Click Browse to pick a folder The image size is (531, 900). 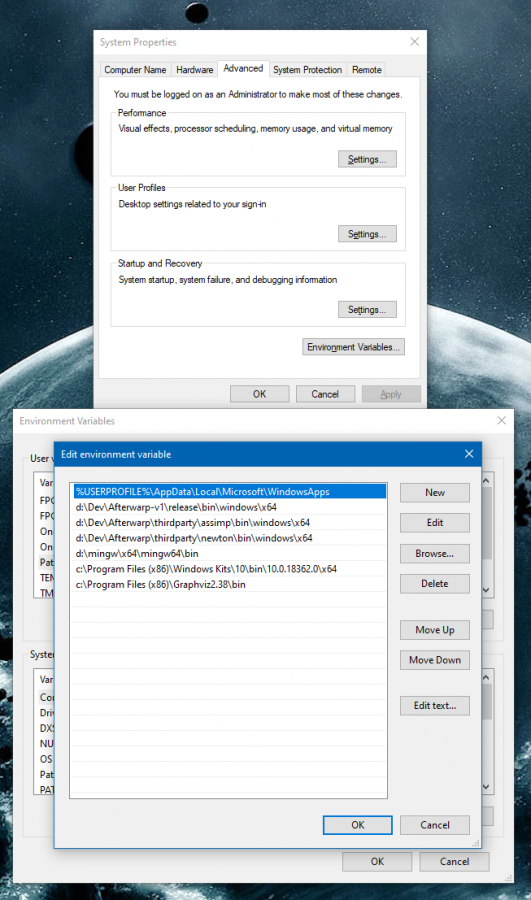tap(435, 553)
